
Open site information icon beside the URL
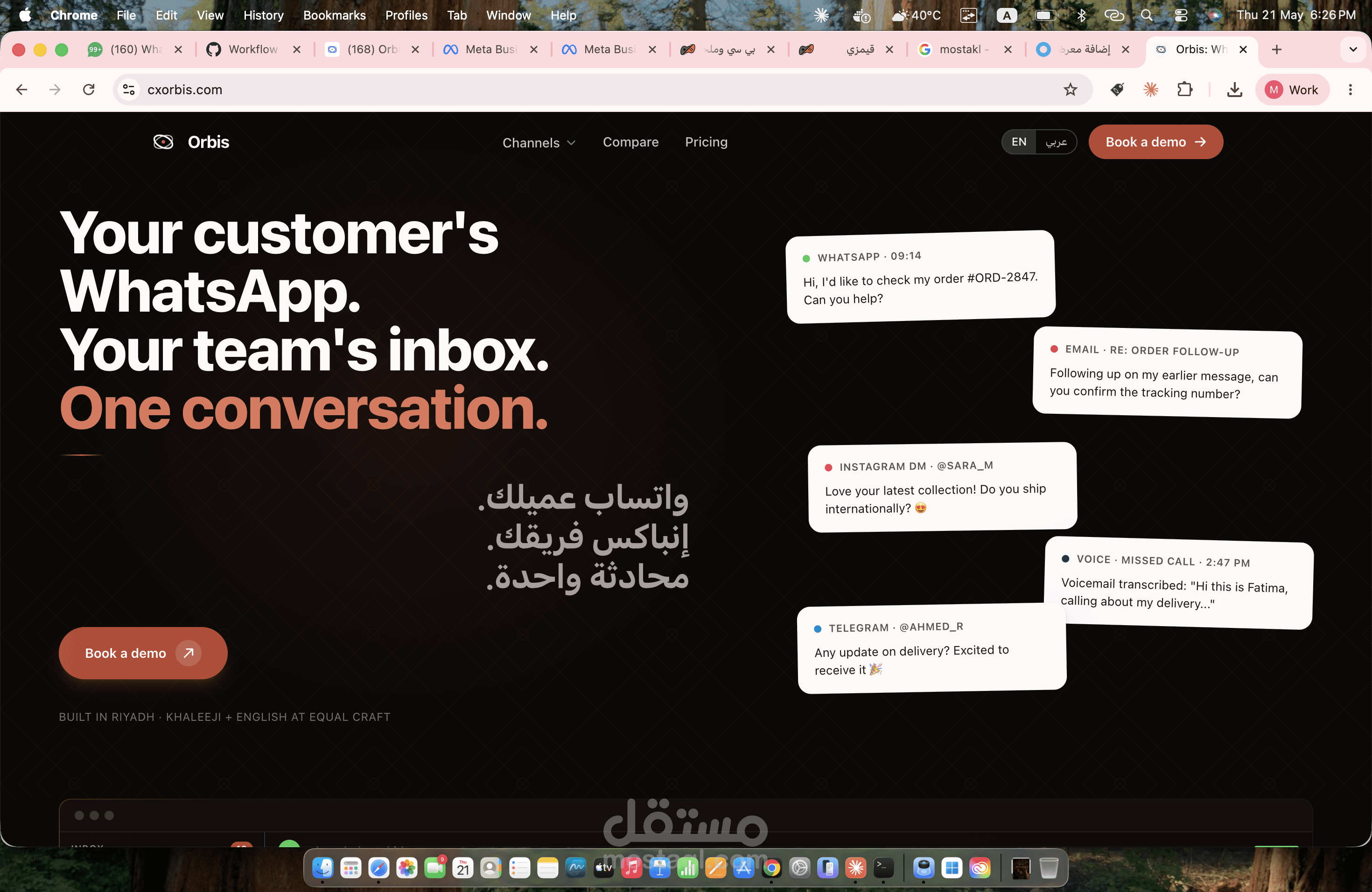(129, 89)
